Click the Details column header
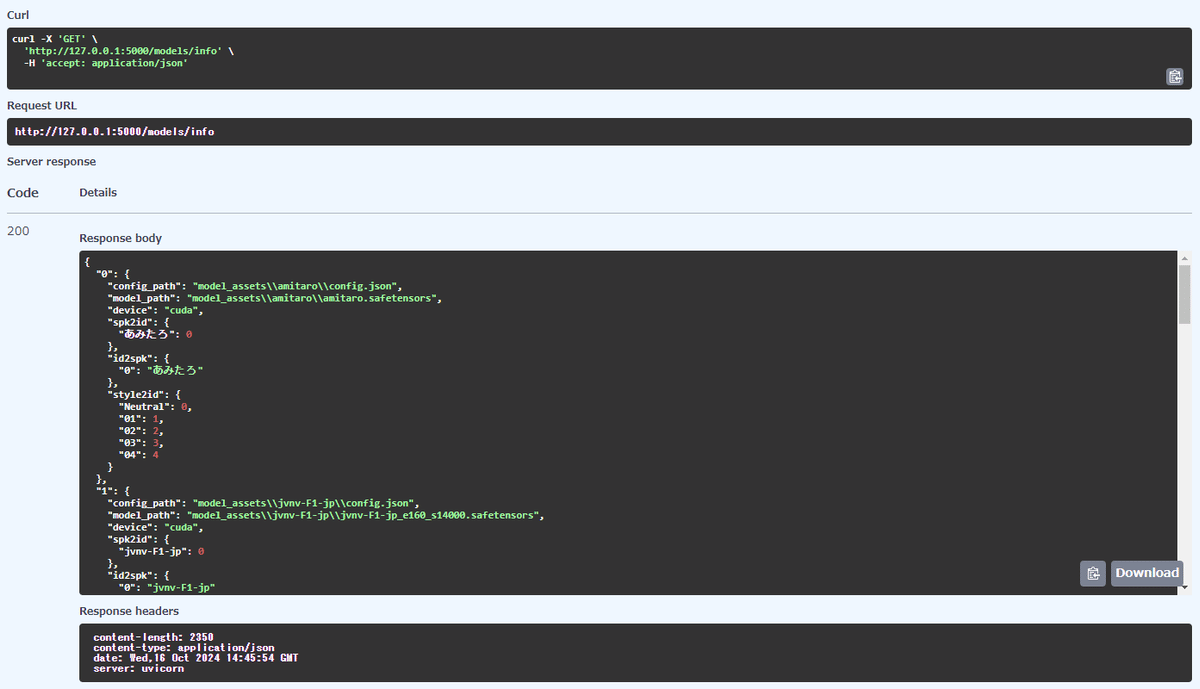Screen dimensions: 1200x689 [x=98, y=192]
